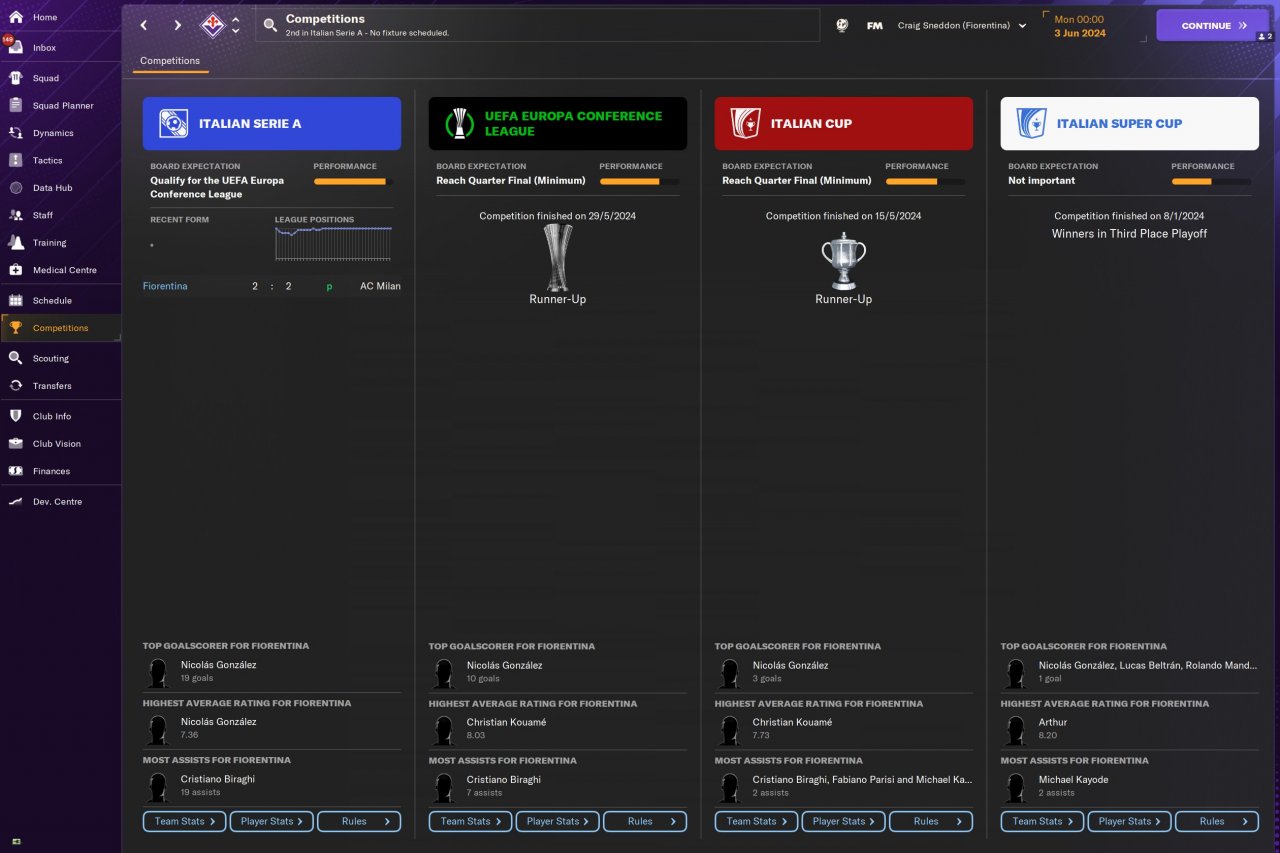Image resolution: width=1280 pixels, height=853 pixels.
Task: Open the FM logo menu
Action: coord(874,25)
